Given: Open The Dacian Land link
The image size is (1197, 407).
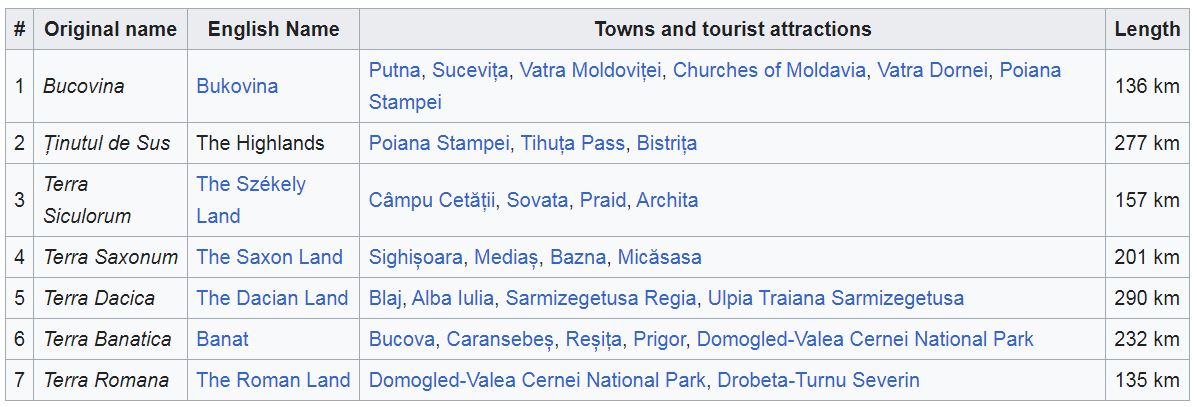Looking at the screenshot, I should [272, 299].
